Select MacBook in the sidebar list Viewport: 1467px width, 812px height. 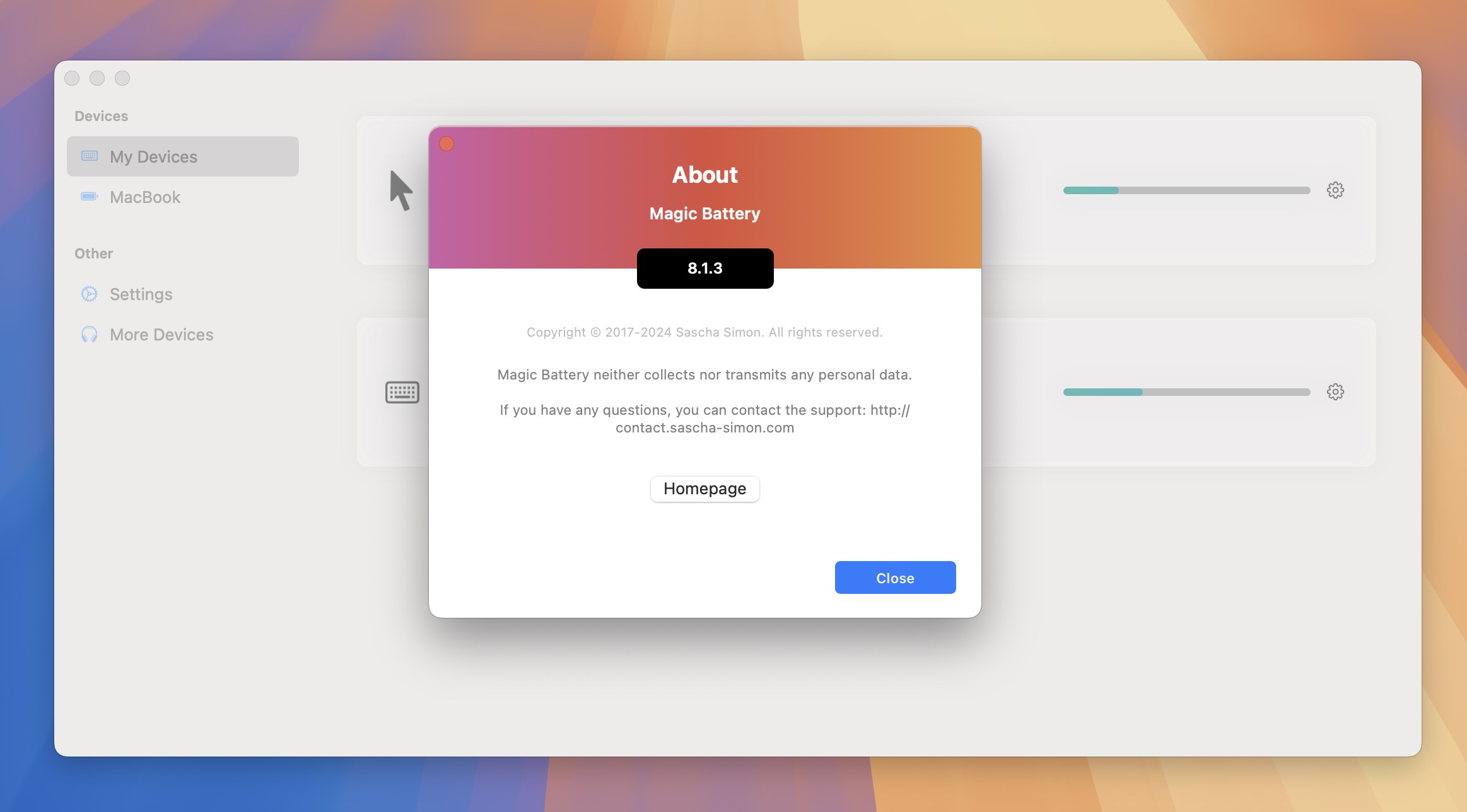[145, 197]
